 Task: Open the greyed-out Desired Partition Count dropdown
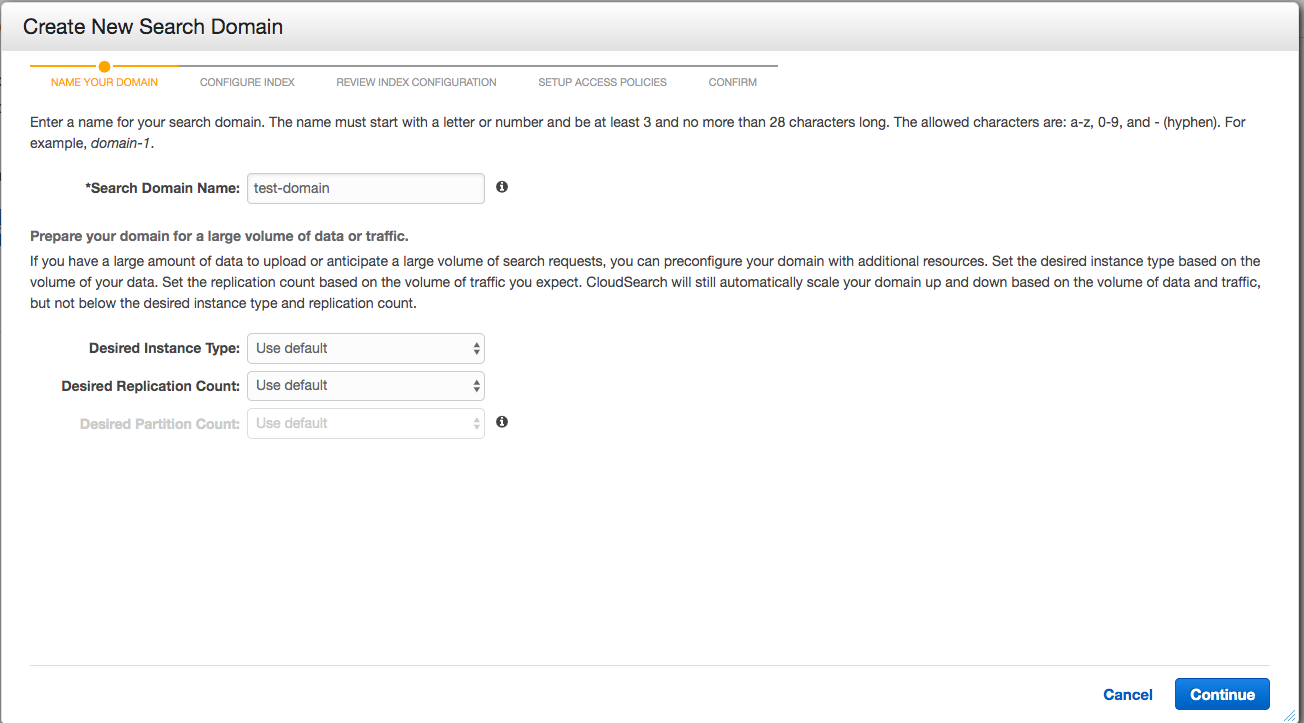[366, 423]
